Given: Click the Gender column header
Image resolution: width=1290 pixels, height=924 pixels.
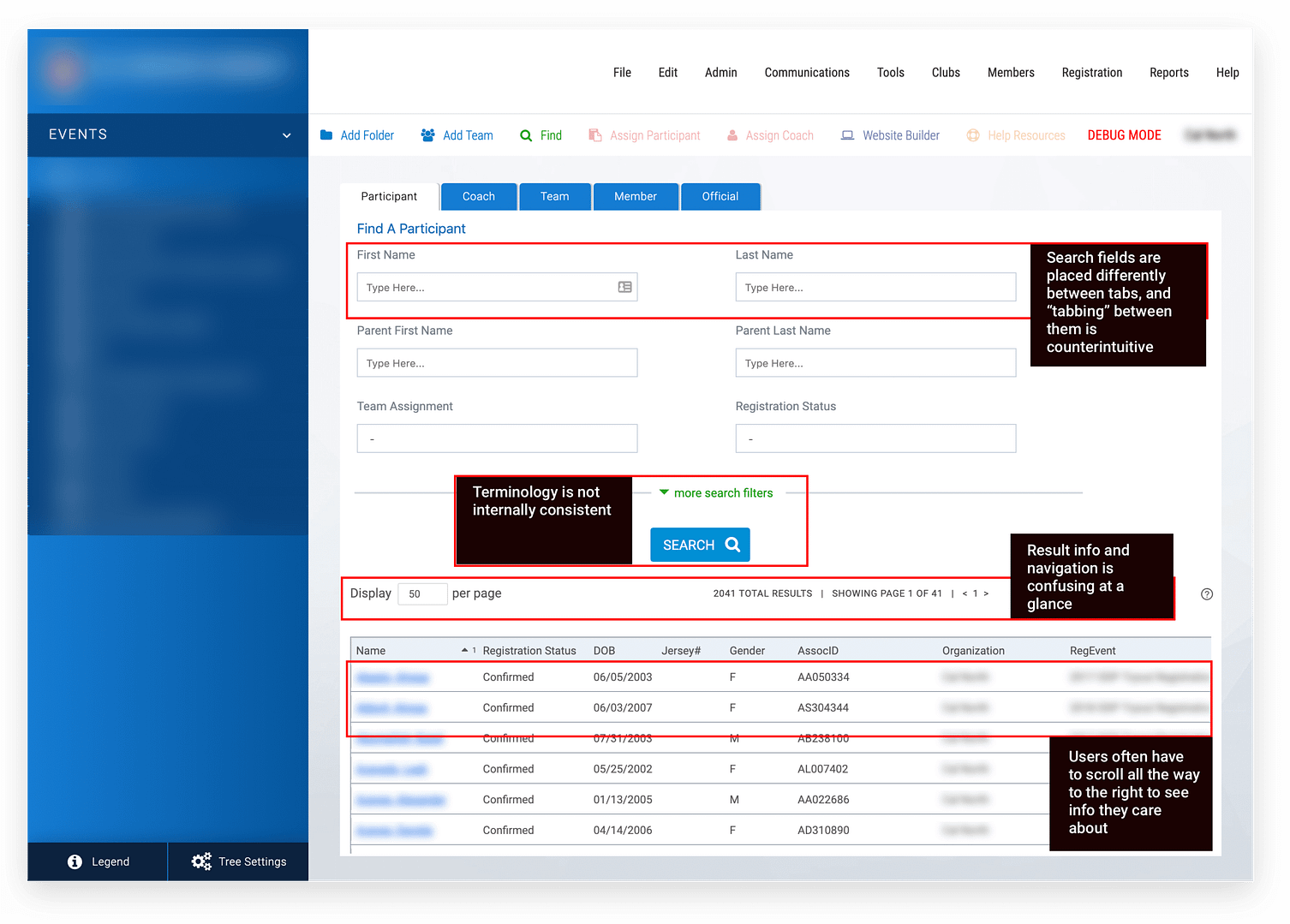Looking at the screenshot, I should click(747, 651).
